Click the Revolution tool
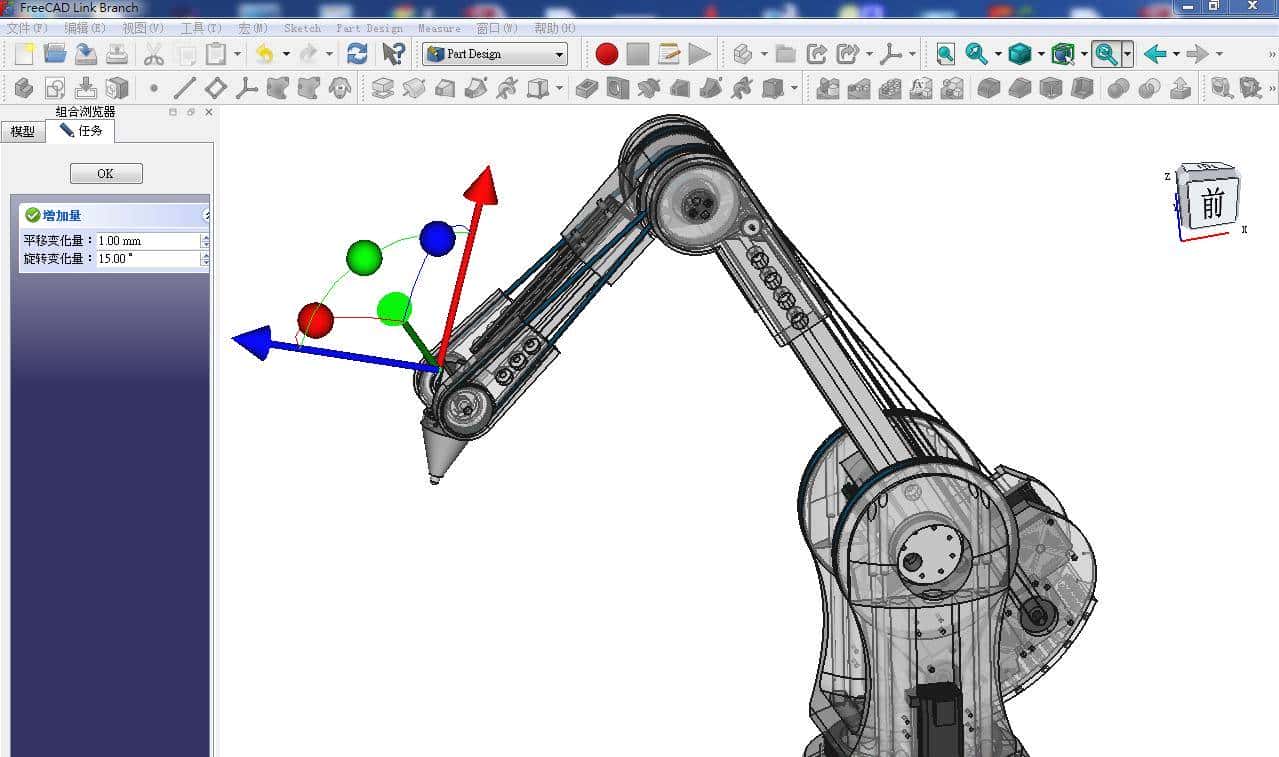 [414, 89]
